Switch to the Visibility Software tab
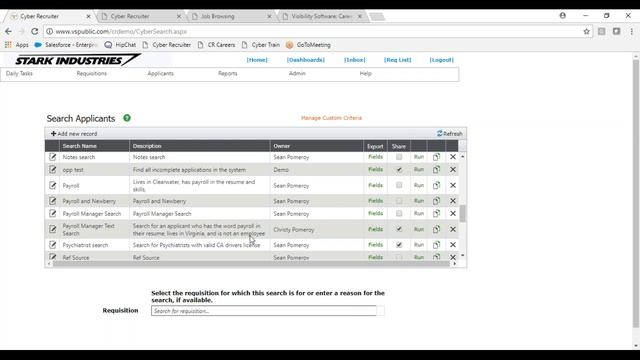This screenshot has height=360, width=640. click(x=321, y=16)
